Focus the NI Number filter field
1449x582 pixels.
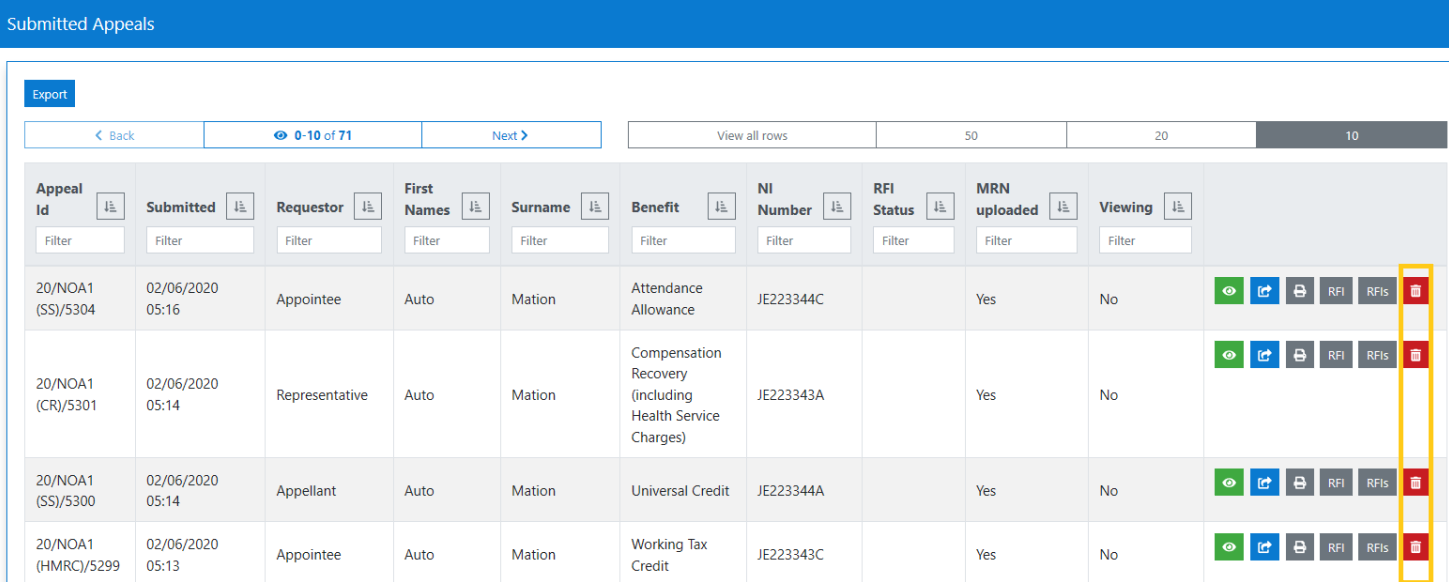(804, 240)
